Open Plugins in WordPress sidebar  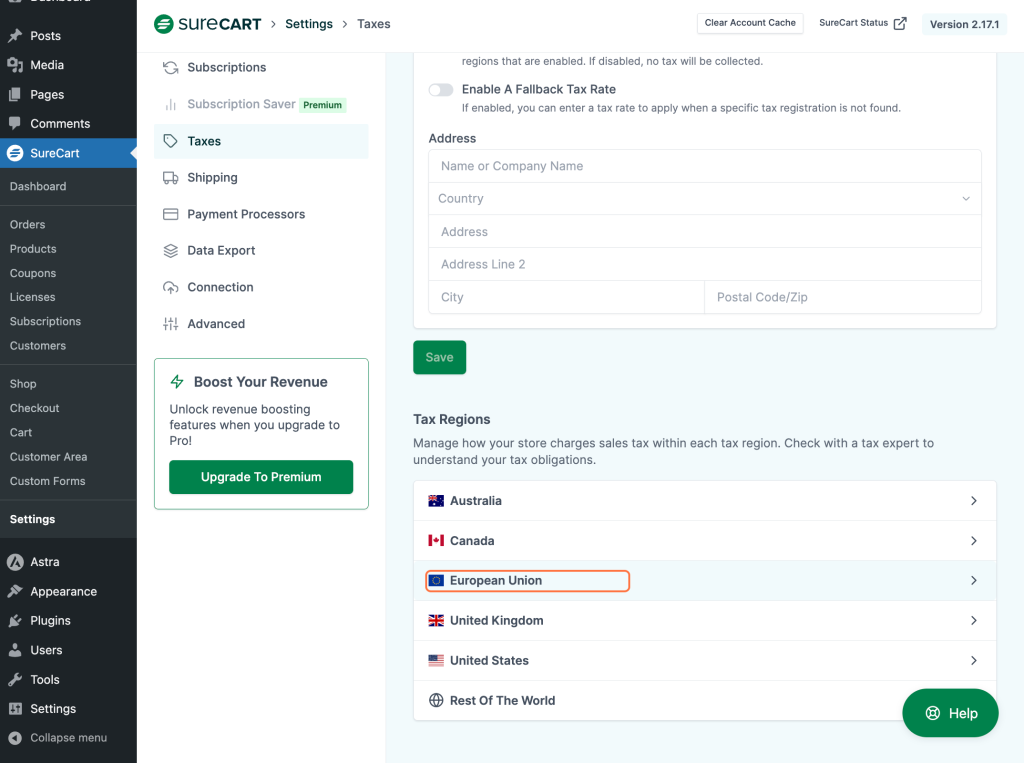[x=50, y=621]
